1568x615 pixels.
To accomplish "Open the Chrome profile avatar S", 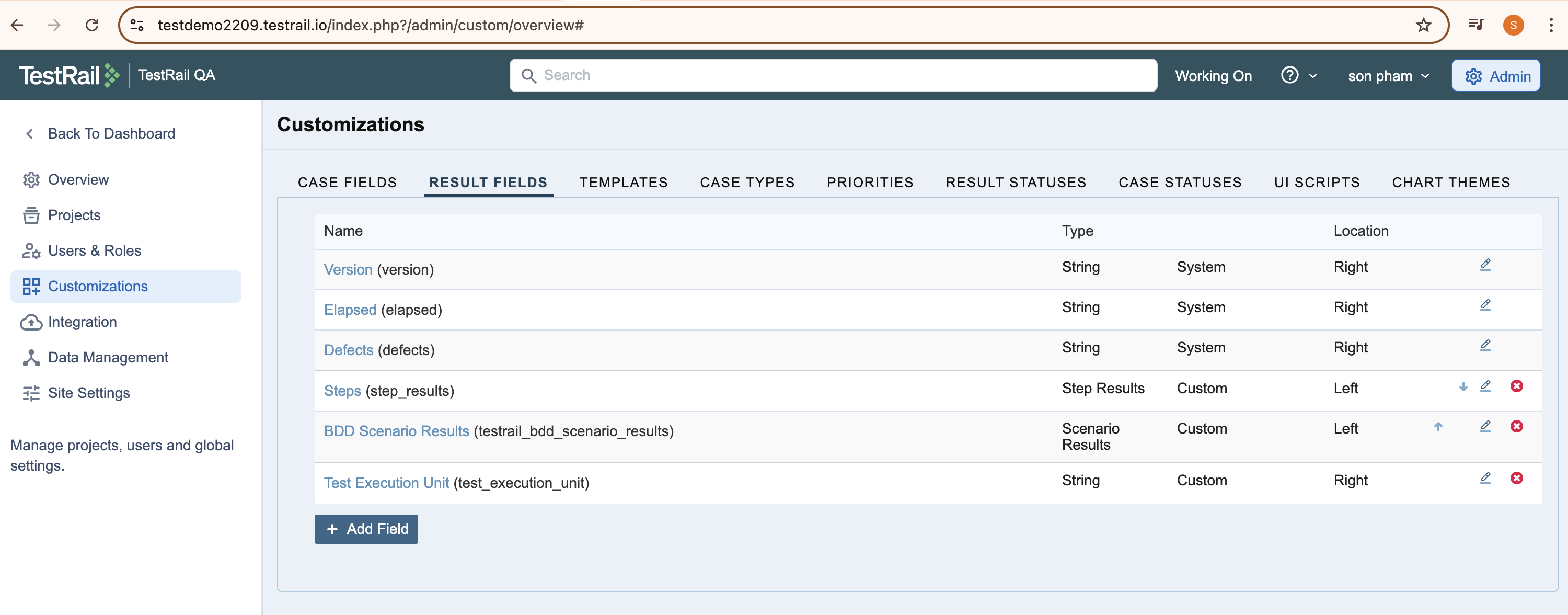I will 1513,25.
